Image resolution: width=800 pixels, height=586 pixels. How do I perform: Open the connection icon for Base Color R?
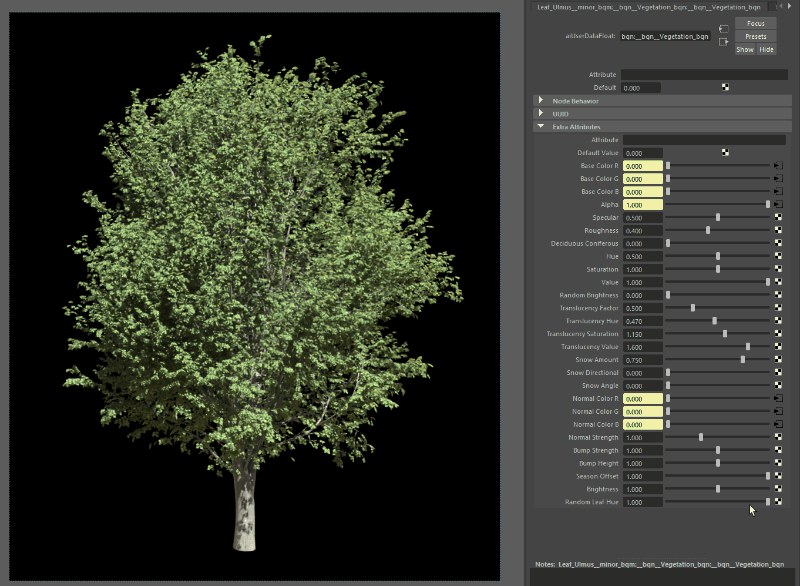coord(777,165)
